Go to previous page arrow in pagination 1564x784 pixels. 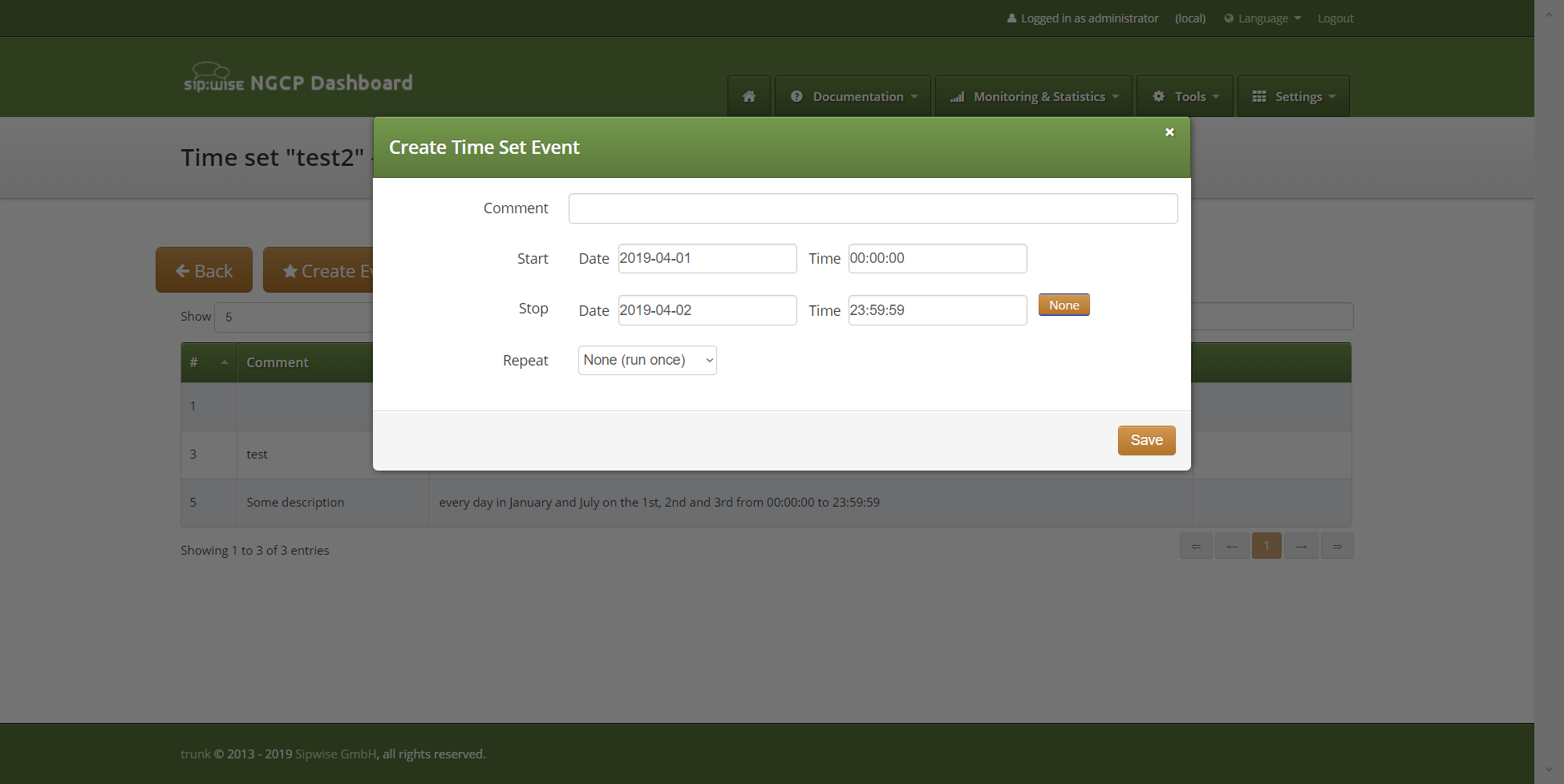1231,547
